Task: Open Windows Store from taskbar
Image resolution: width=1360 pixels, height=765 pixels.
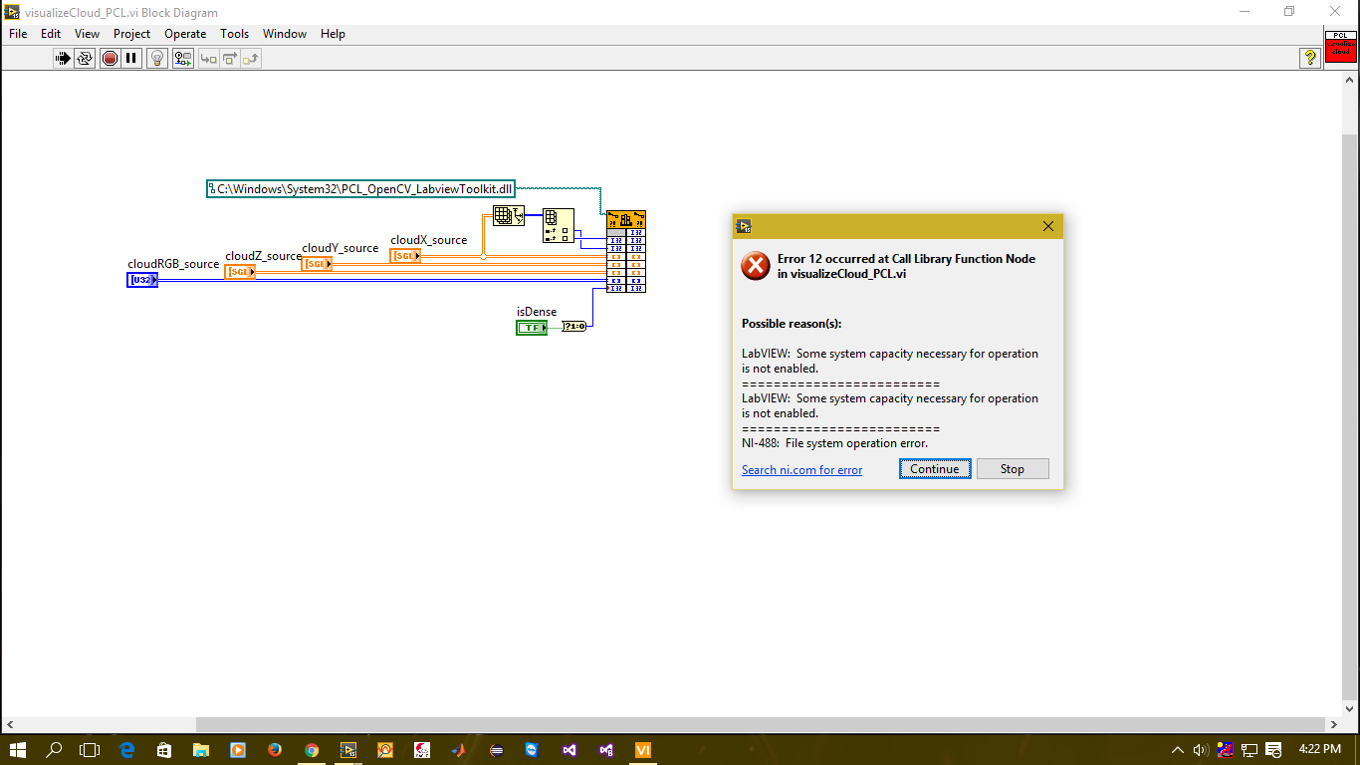Action: [164, 749]
